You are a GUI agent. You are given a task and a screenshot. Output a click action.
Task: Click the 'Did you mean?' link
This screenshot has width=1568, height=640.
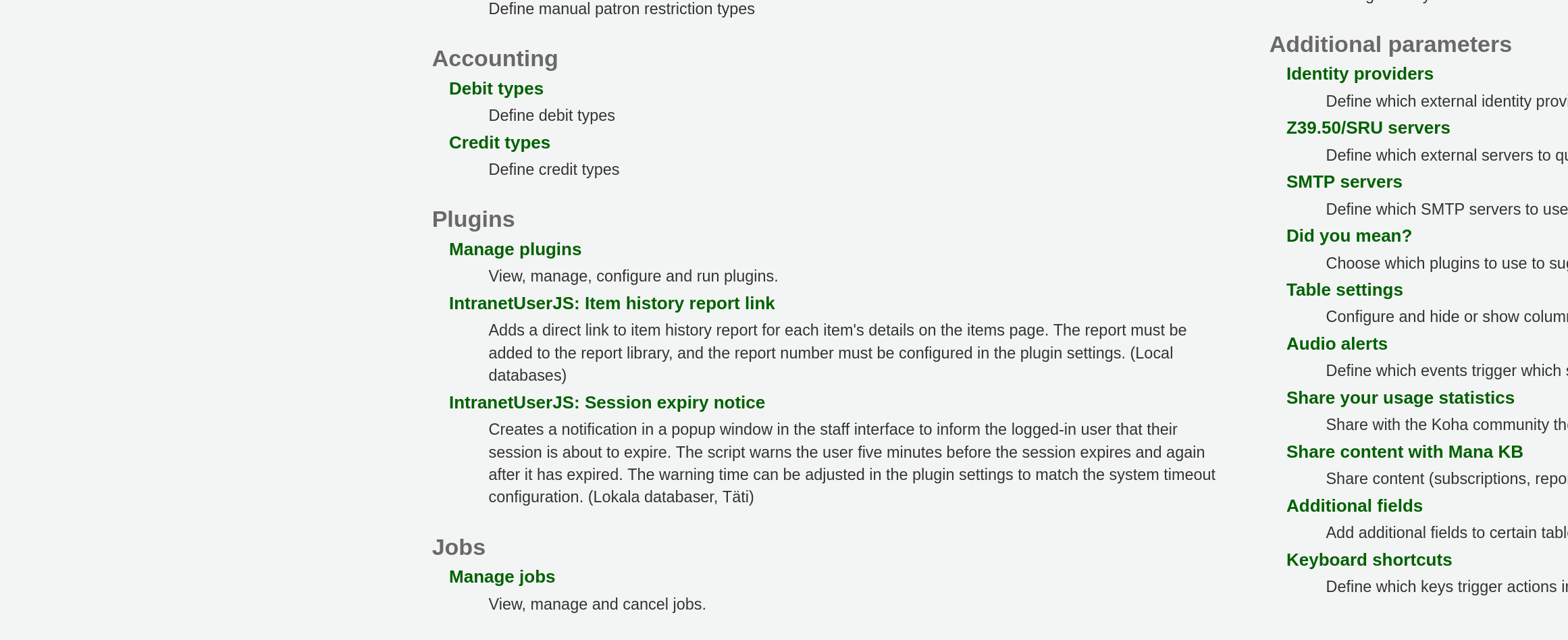(1349, 236)
